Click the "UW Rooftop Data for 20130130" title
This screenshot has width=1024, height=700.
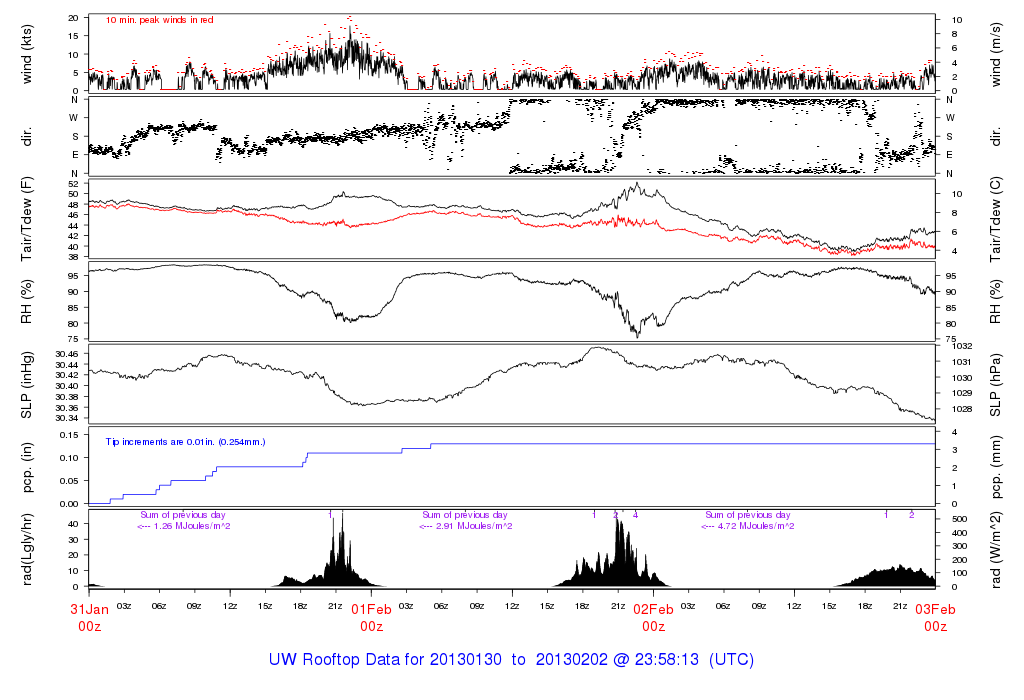tap(385, 659)
